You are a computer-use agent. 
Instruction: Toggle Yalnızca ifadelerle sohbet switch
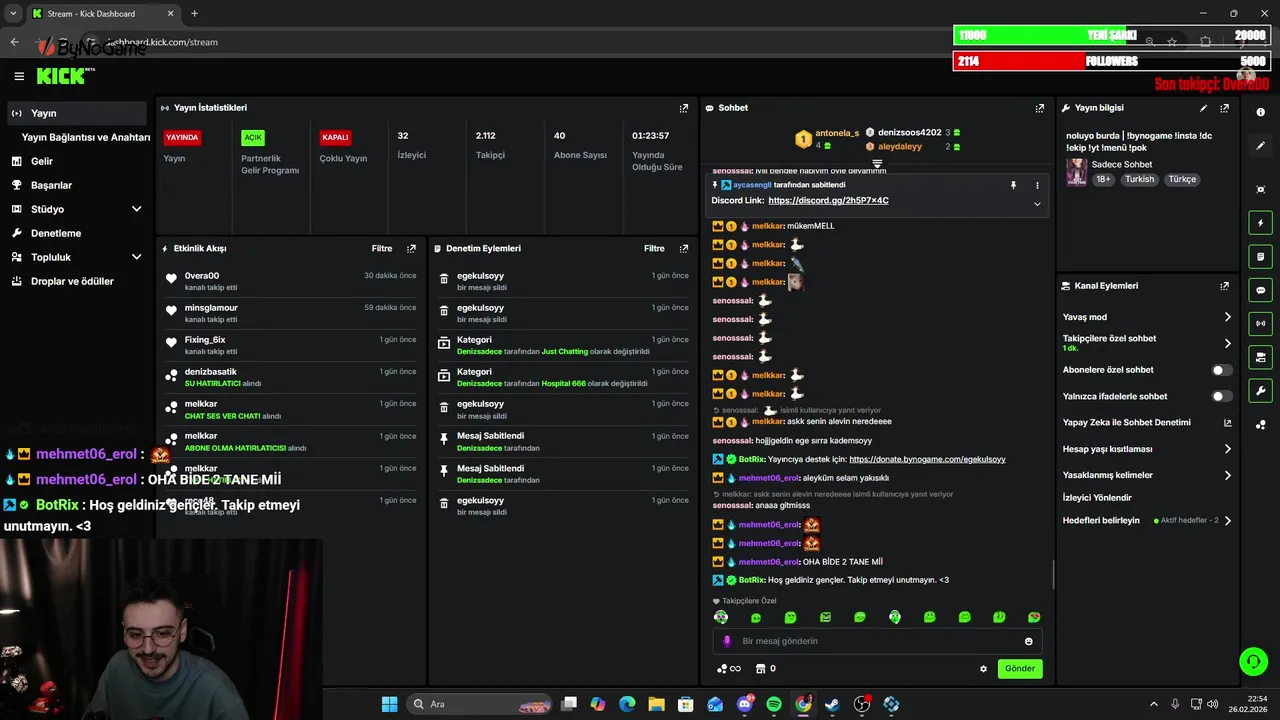click(1221, 396)
